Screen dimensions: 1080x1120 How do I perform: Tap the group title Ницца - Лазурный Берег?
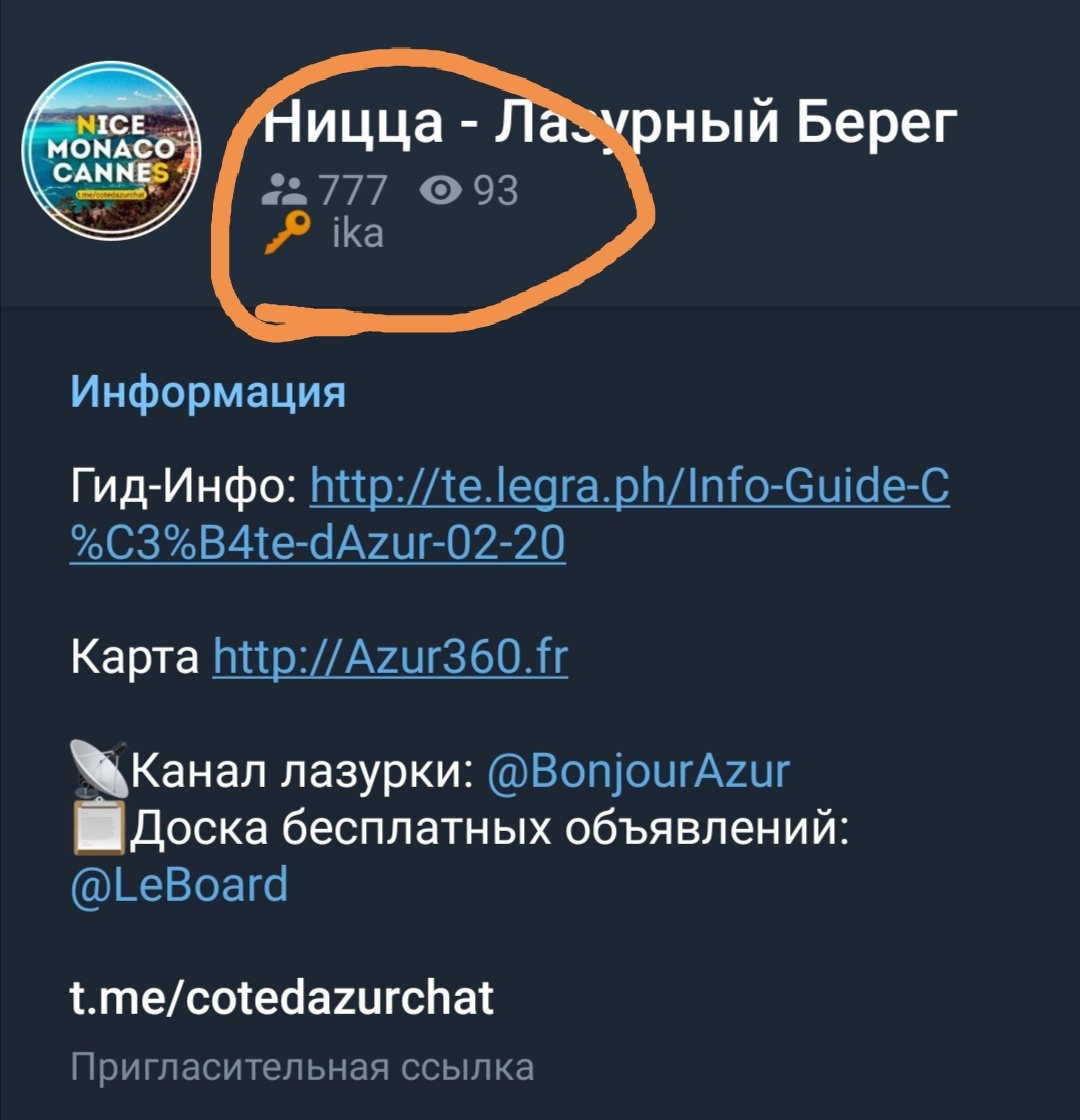coord(610,121)
